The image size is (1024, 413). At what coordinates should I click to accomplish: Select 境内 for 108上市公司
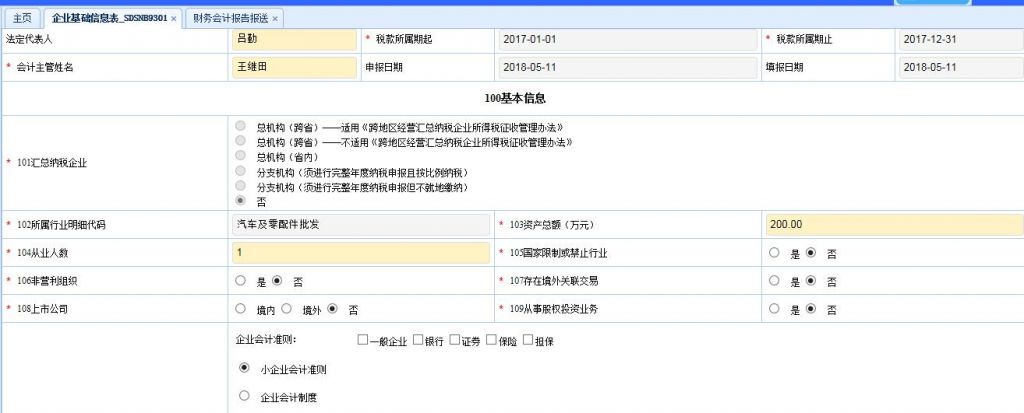pyautogui.click(x=240, y=309)
